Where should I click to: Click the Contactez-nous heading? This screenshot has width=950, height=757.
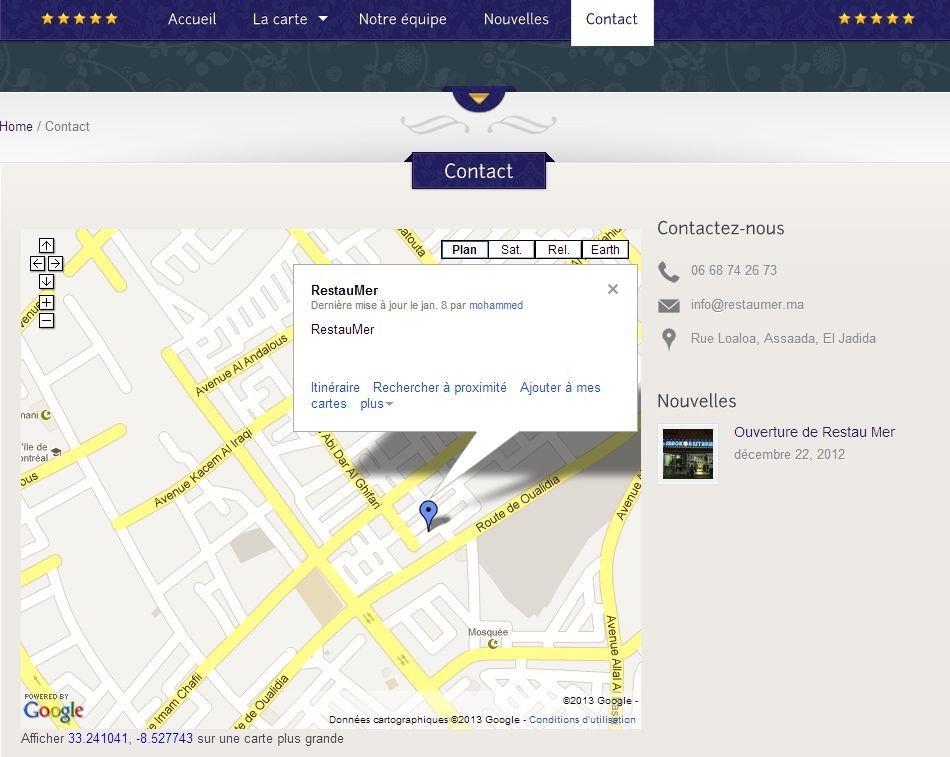coord(721,228)
